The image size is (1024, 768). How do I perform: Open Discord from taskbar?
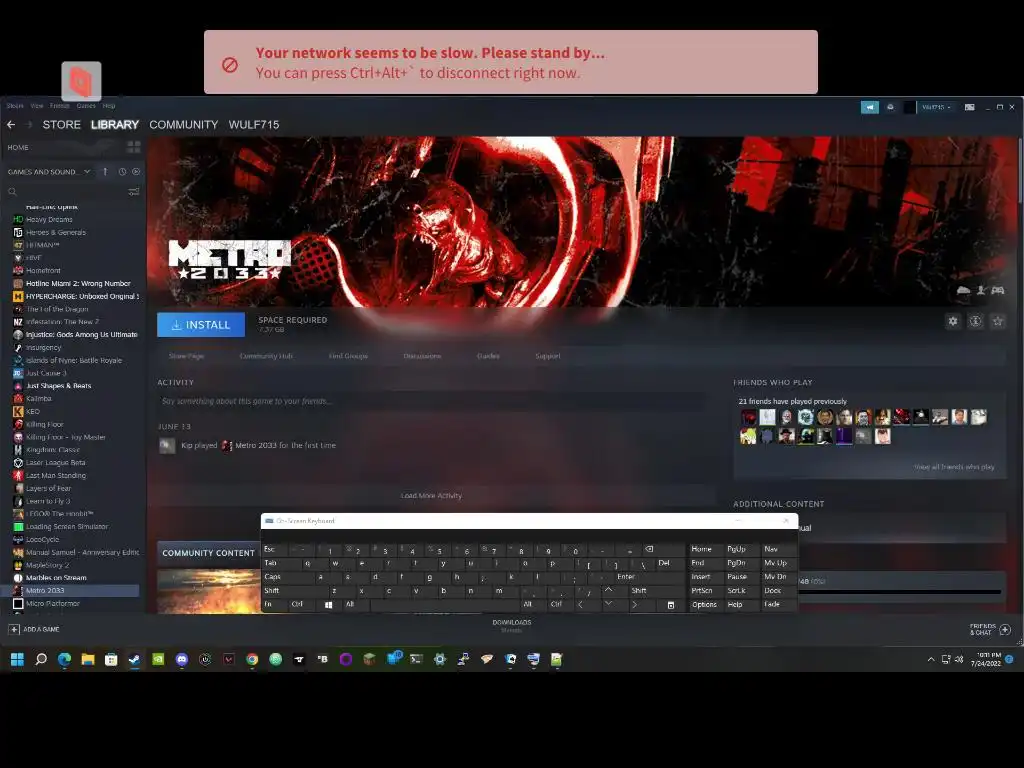pyautogui.click(x=182, y=660)
